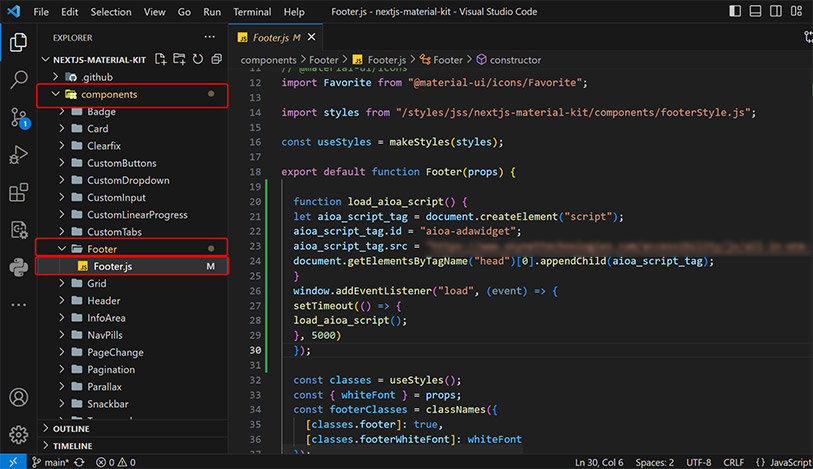
Task: Select the CustomTabs folder
Action: pos(134,231)
